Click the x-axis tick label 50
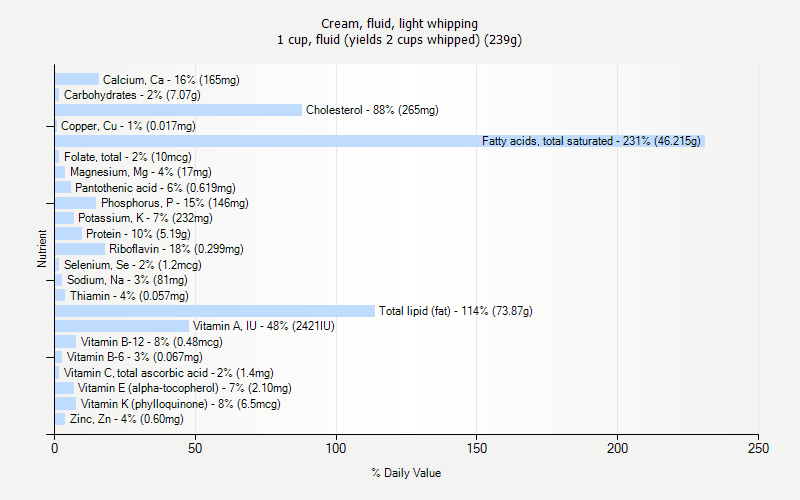The height and width of the screenshot is (500, 800). tap(195, 448)
